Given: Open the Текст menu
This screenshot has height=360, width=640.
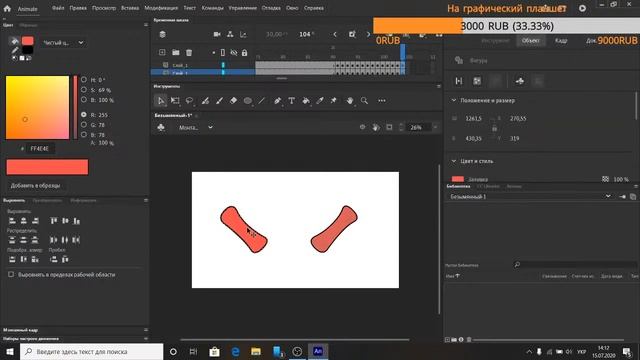Looking at the screenshot, I should (x=189, y=8).
